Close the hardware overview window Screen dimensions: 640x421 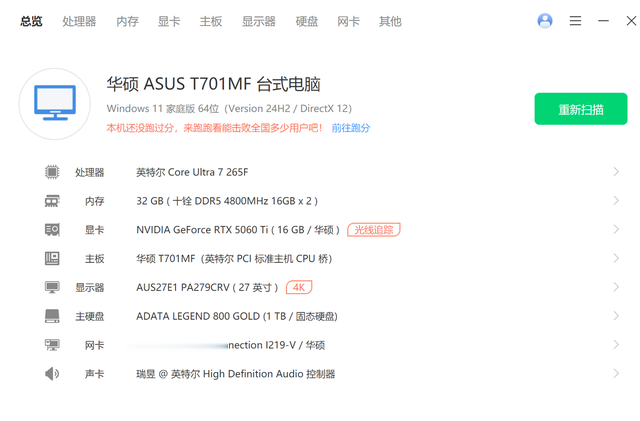[x=631, y=20]
